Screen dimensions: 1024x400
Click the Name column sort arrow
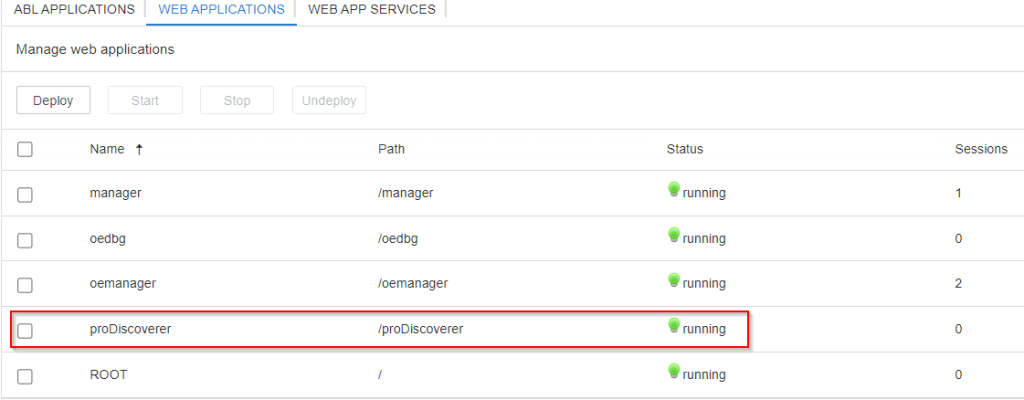(139, 149)
